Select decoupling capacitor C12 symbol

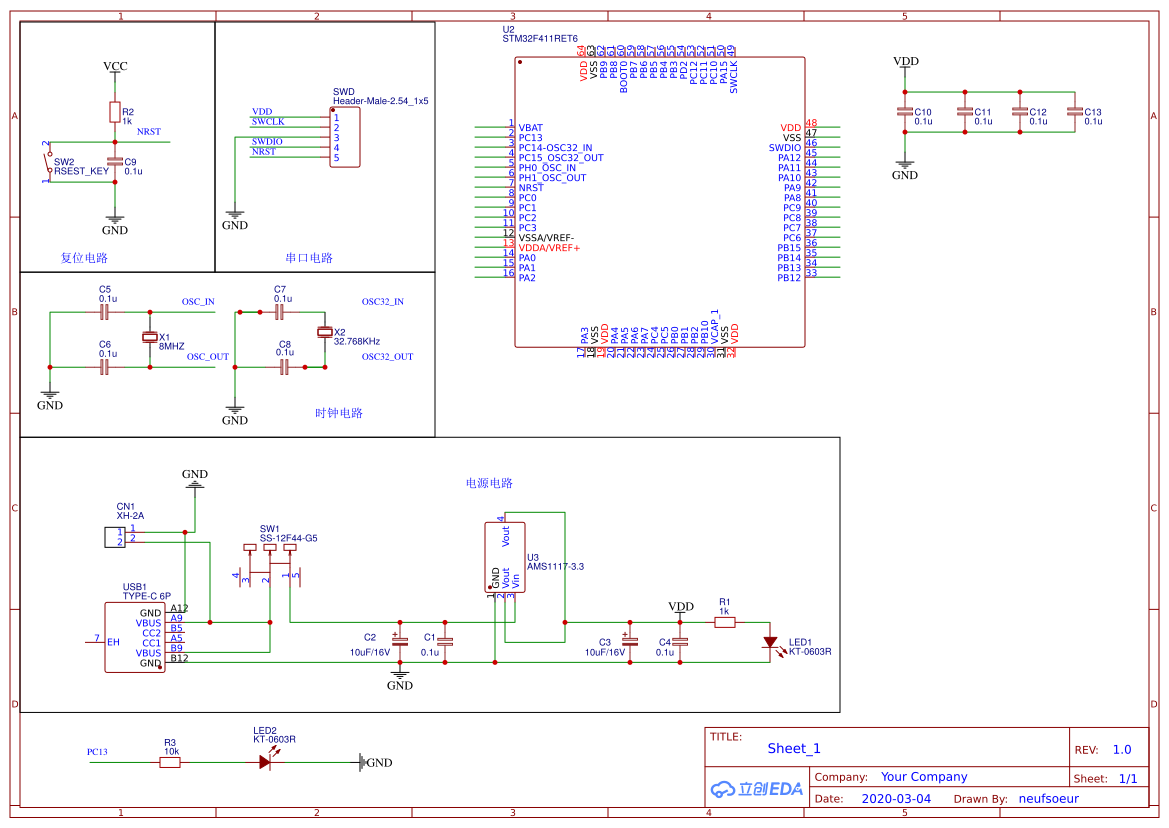[x=1020, y=112]
